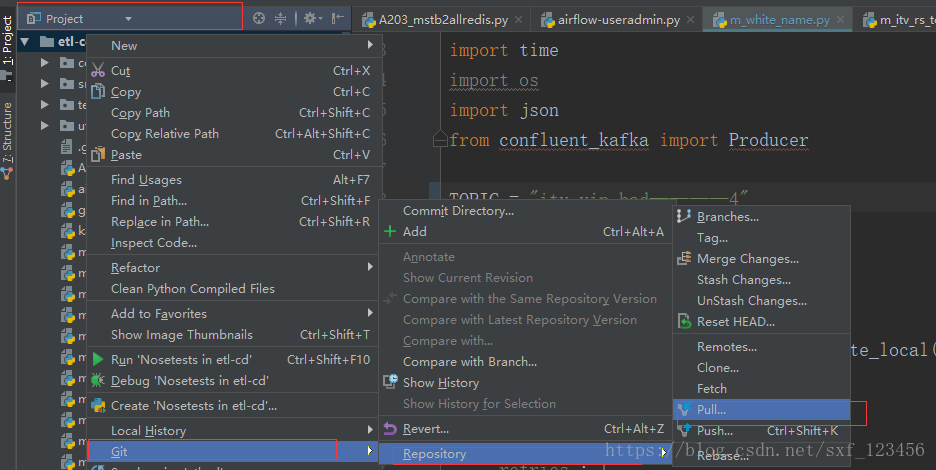Choose Paste from the context menu
The height and width of the screenshot is (470, 936).
234,154
